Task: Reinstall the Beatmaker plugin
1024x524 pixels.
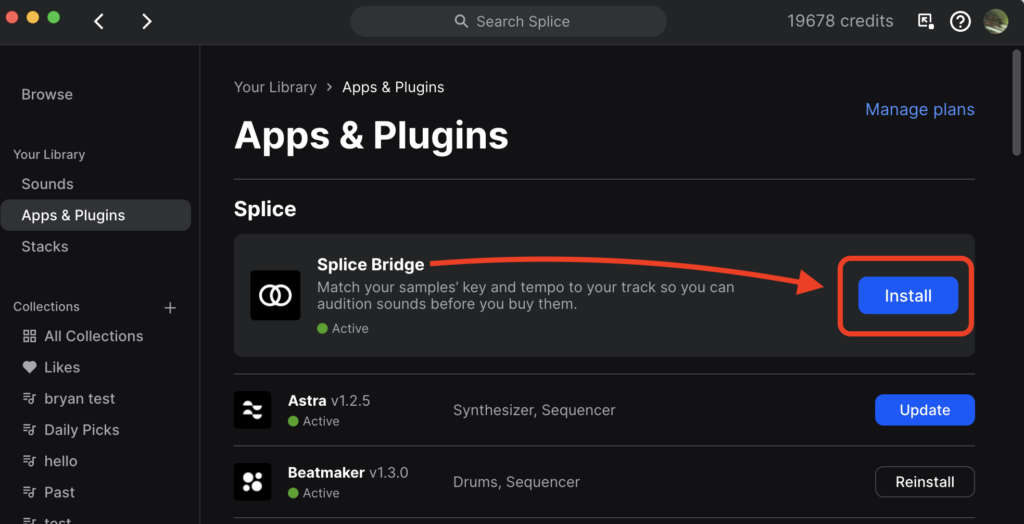Action: (x=925, y=482)
